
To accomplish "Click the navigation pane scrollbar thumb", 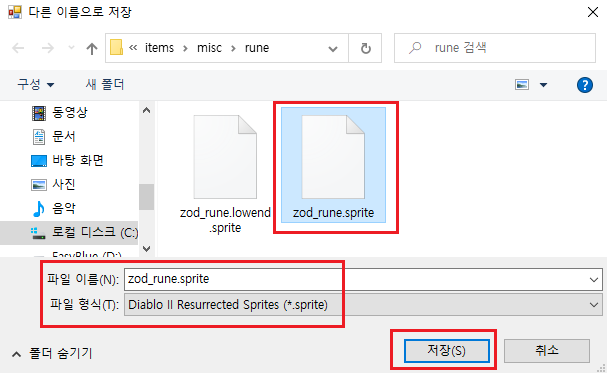I will pyautogui.click(x=146, y=197).
